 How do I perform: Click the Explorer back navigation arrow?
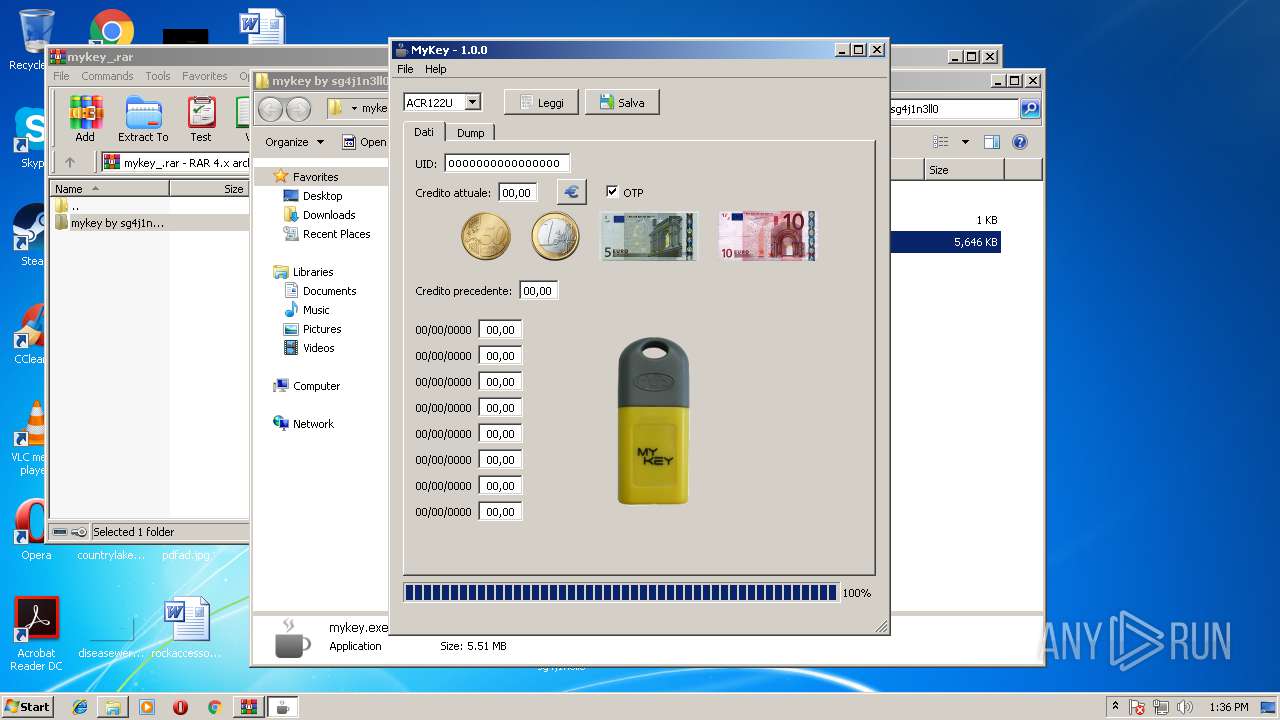tap(270, 109)
